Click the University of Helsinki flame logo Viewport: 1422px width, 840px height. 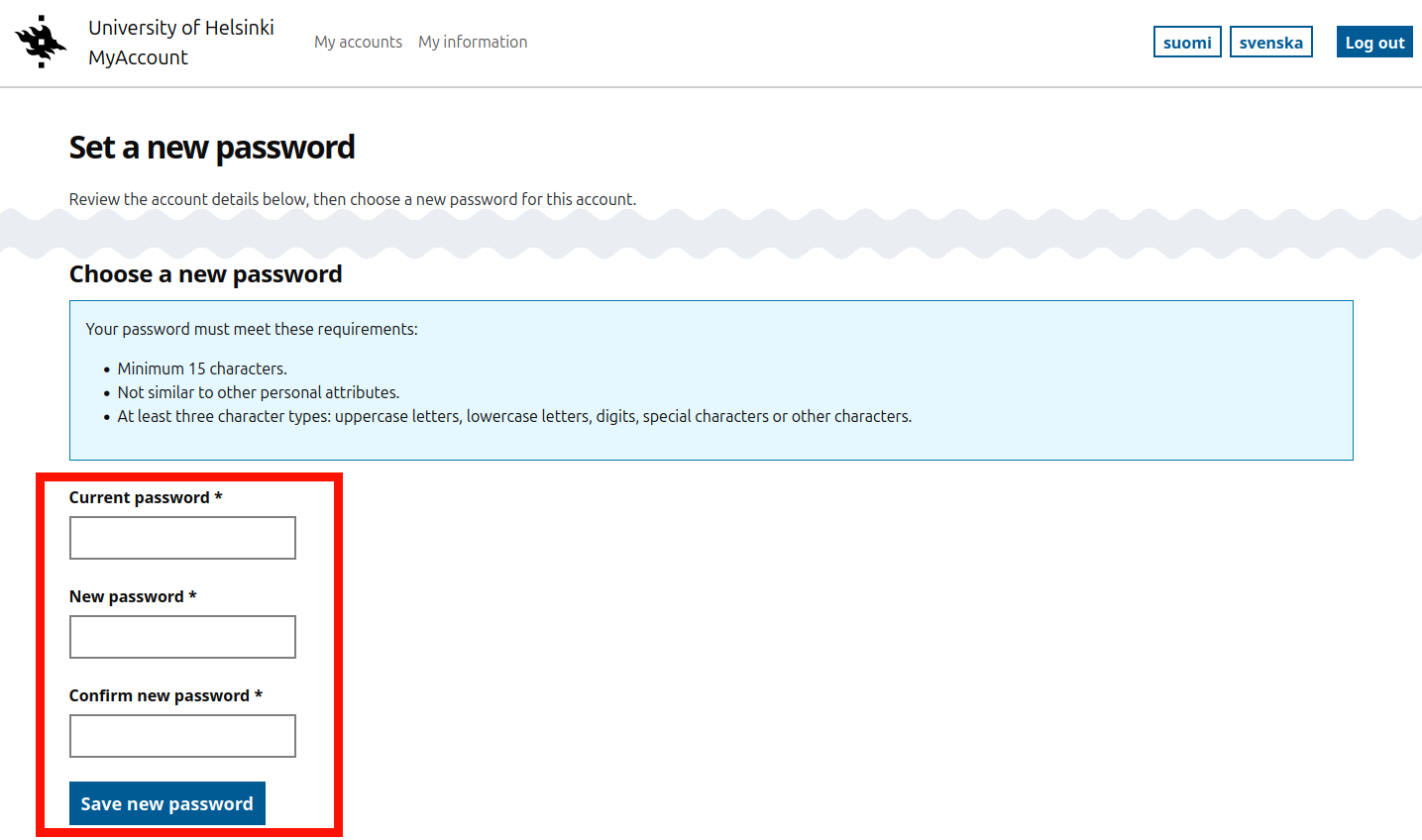(41, 42)
